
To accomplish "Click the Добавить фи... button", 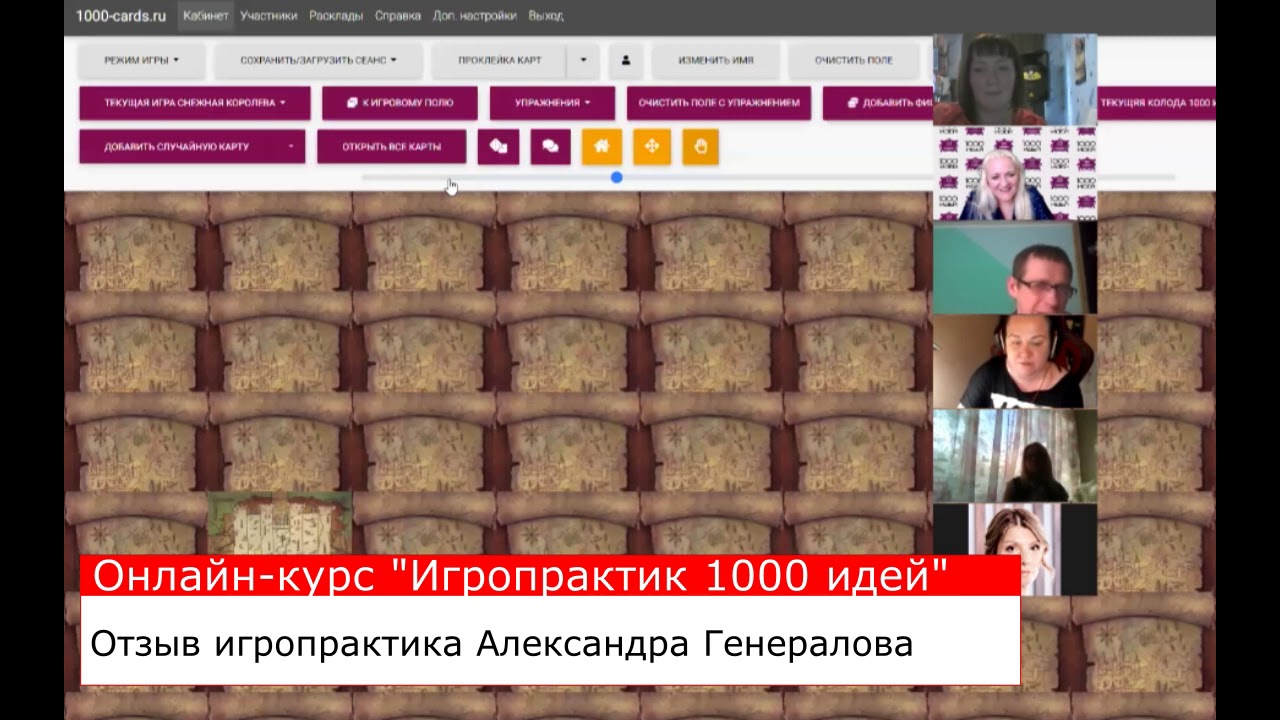I will pyautogui.click(x=878, y=103).
